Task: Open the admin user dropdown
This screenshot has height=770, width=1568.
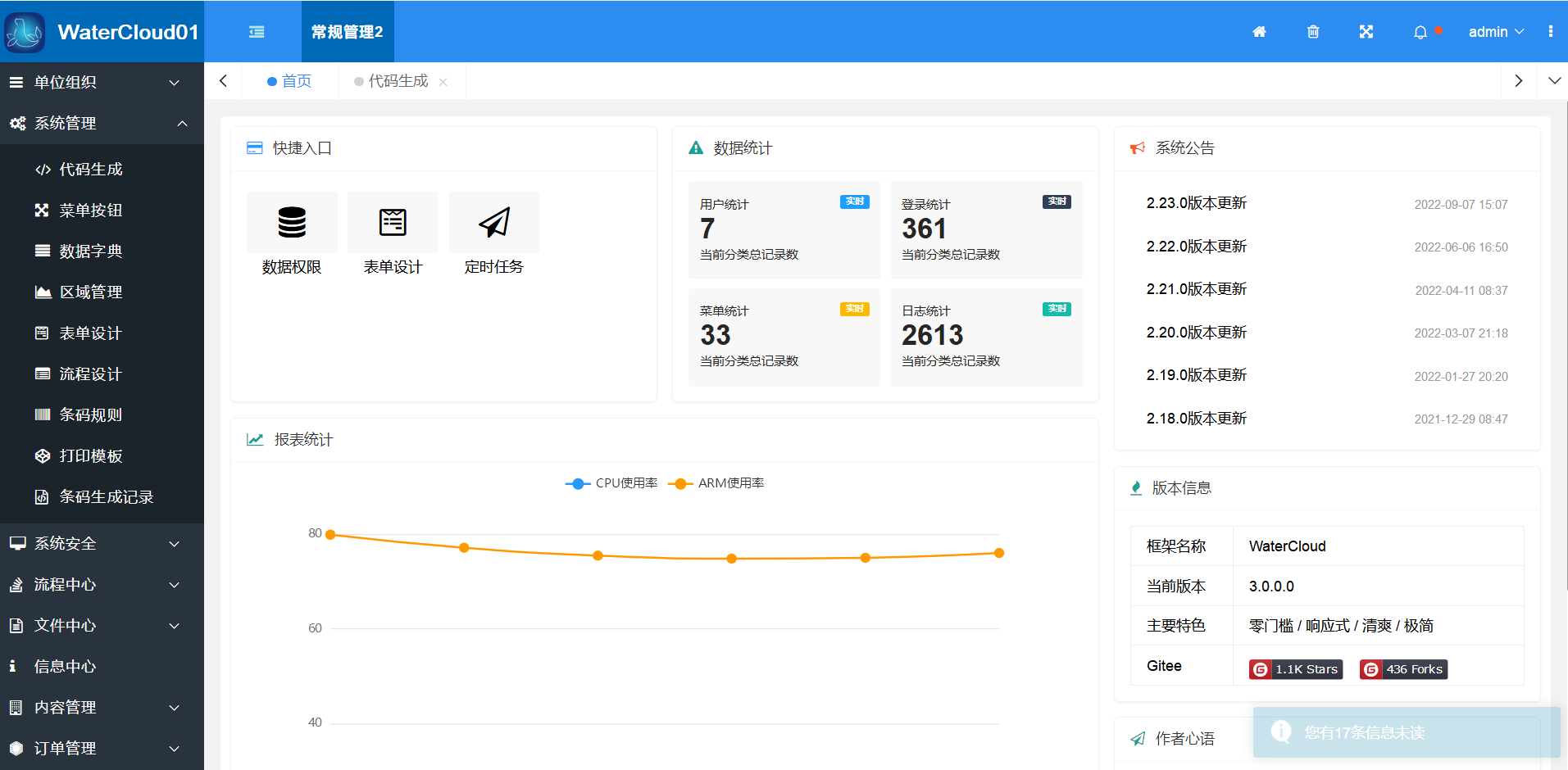Action: (1495, 32)
